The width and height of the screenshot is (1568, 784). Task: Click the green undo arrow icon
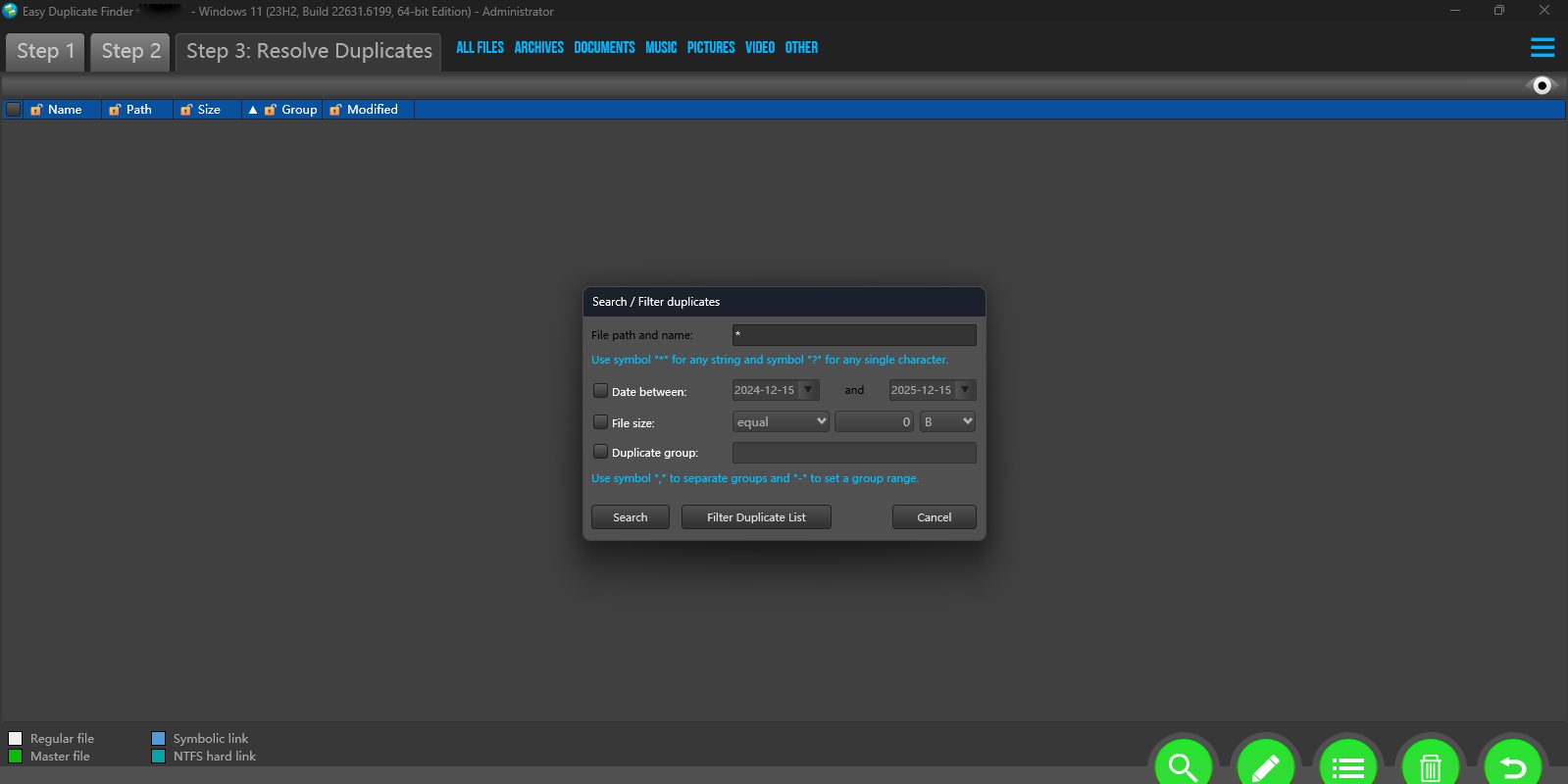coord(1512,764)
